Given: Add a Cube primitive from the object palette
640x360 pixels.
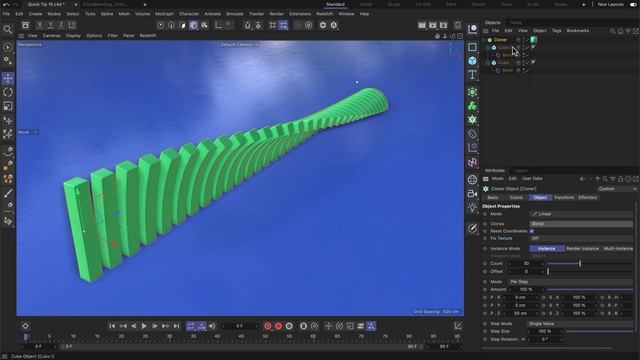Looking at the screenshot, I should click(x=472, y=61).
